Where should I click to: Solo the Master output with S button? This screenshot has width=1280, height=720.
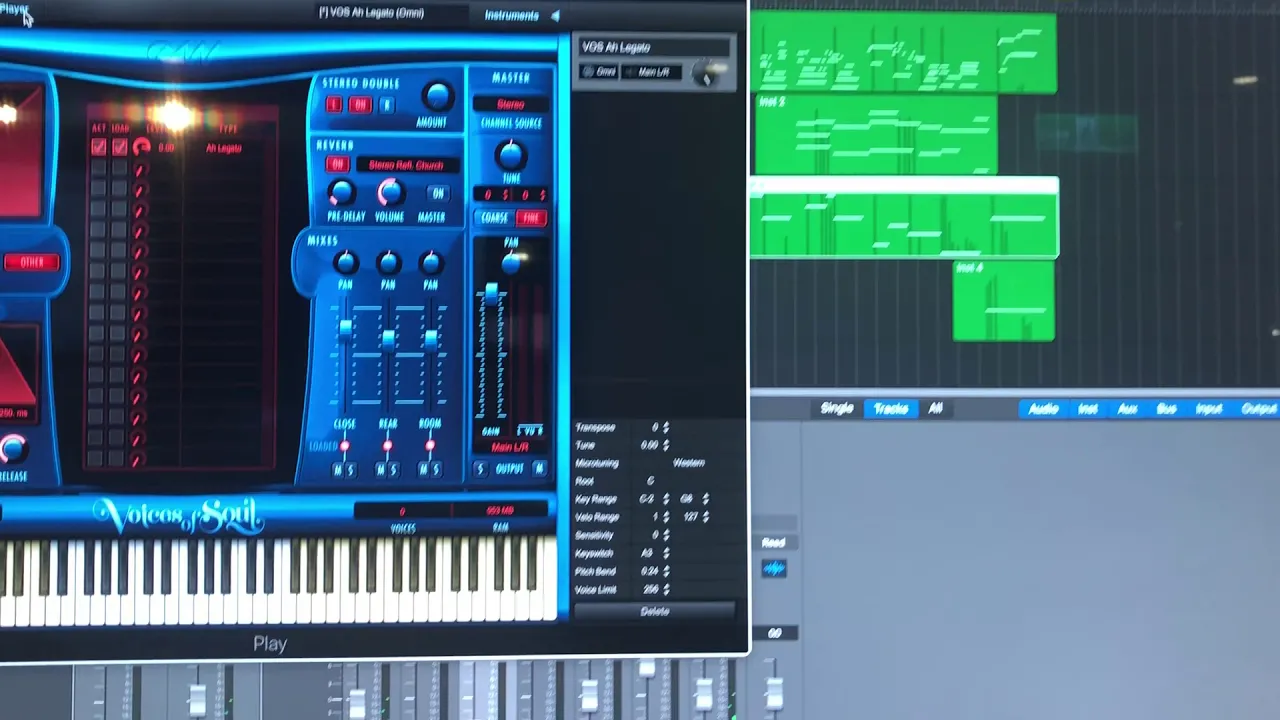480,469
